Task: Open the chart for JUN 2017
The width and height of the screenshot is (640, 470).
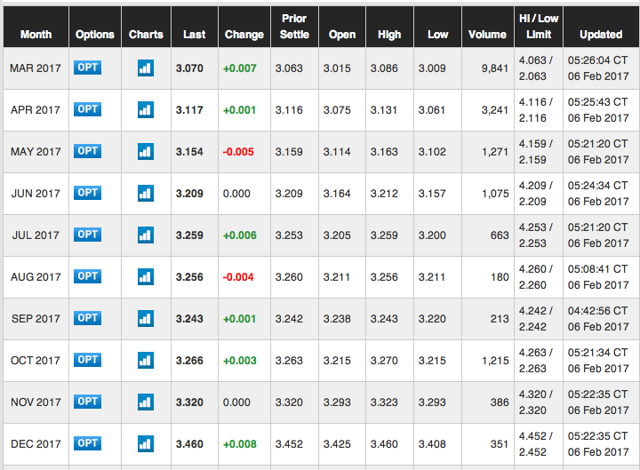Action: pyautogui.click(x=146, y=193)
